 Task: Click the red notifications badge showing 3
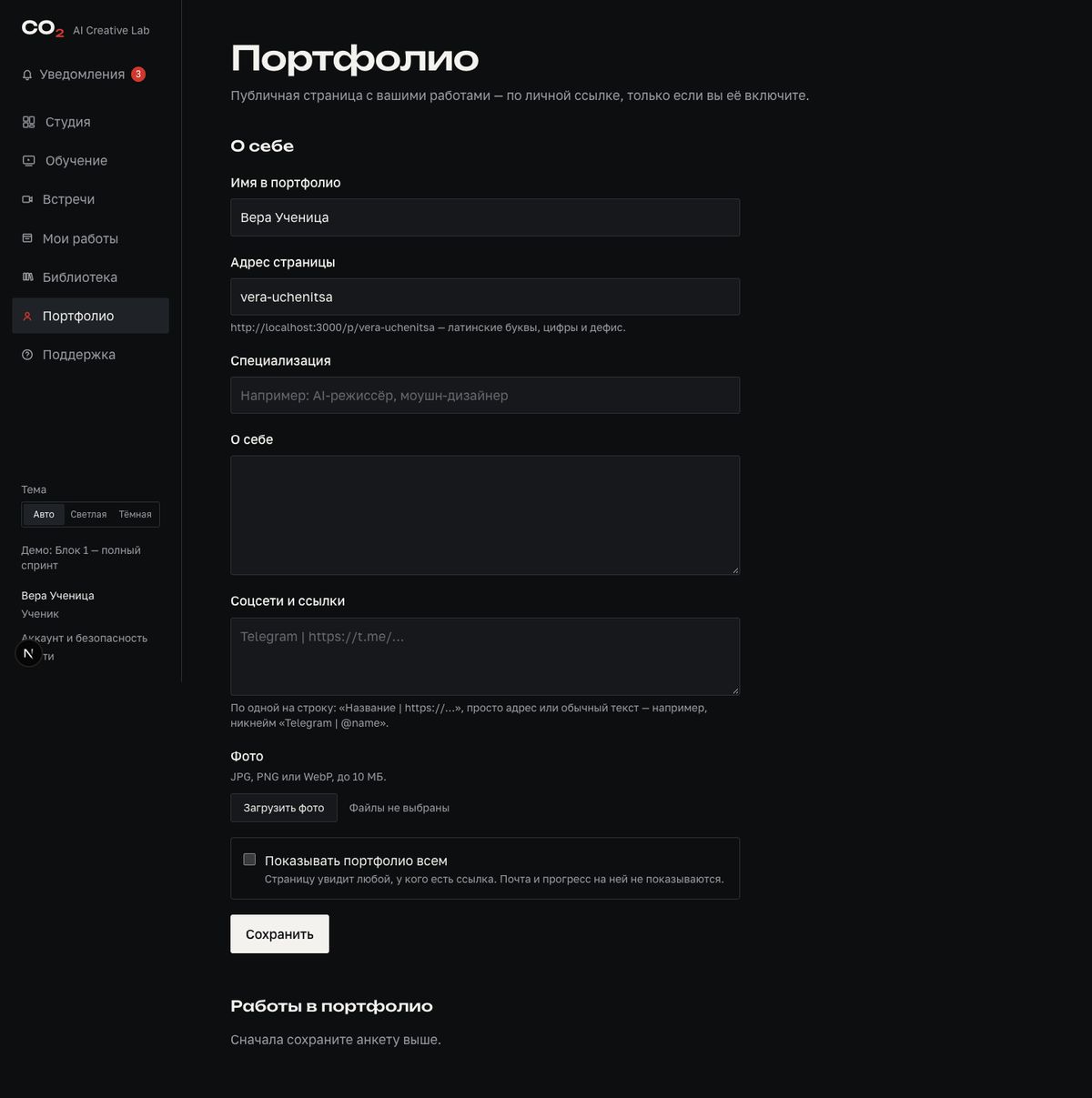click(x=138, y=75)
